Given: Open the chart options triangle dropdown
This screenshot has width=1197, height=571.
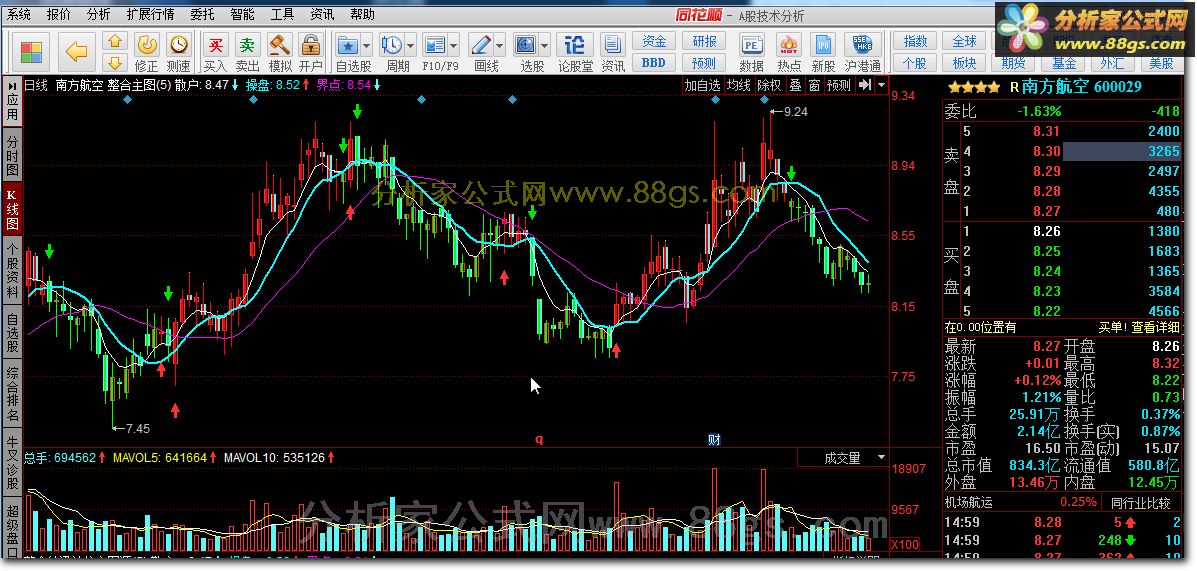Looking at the screenshot, I should tap(882, 85).
